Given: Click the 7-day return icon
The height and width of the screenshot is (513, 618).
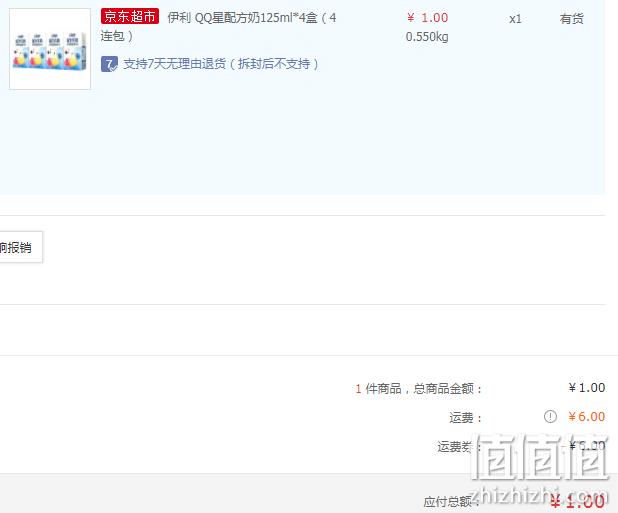Looking at the screenshot, I should pyautogui.click(x=109, y=64).
